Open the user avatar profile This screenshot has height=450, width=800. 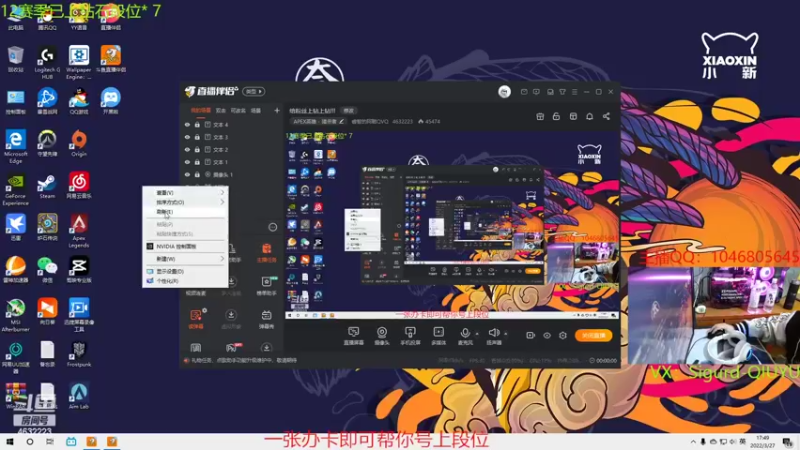click(504, 92)
